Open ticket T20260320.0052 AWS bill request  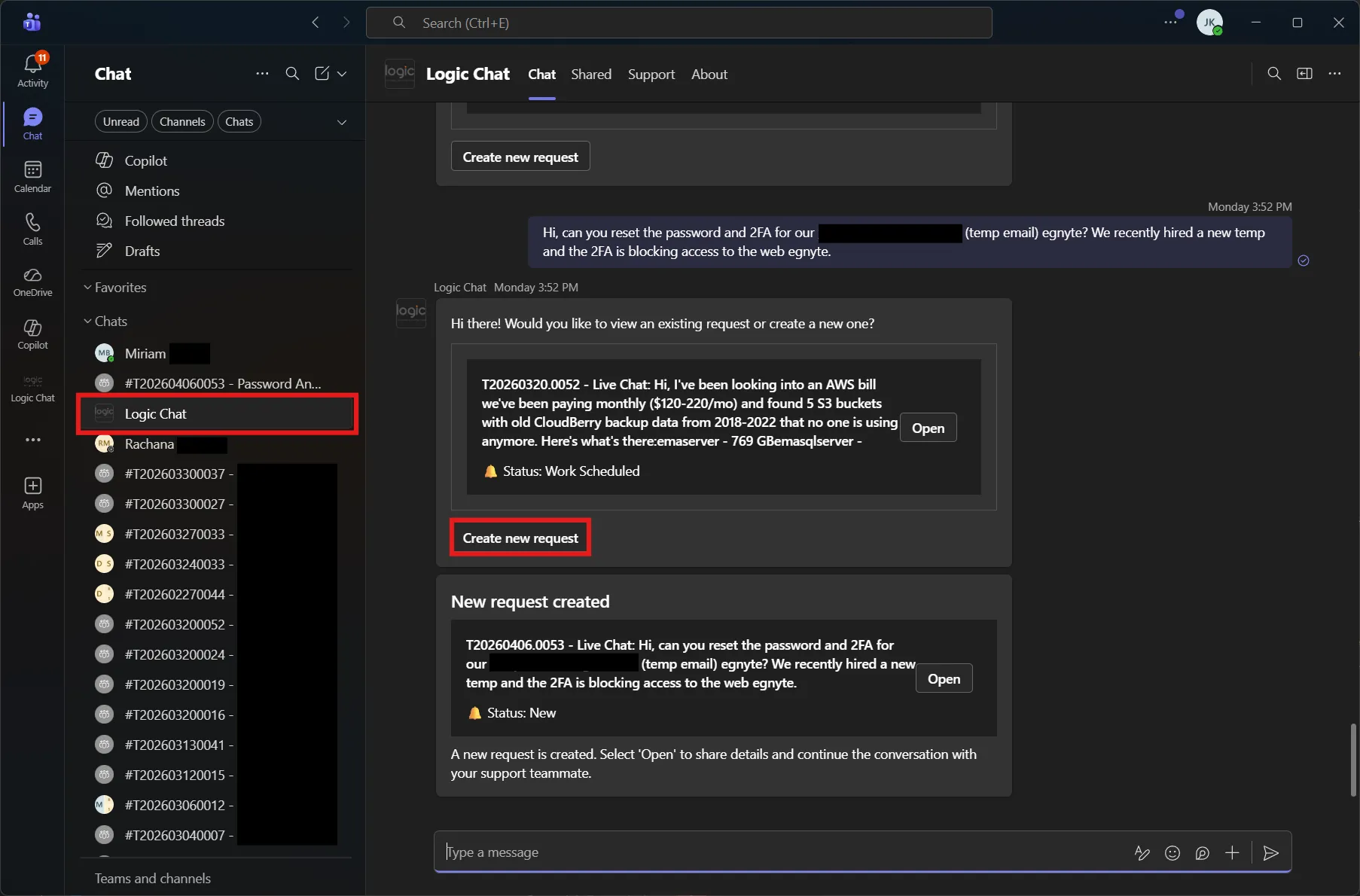(x=928, y=428)
